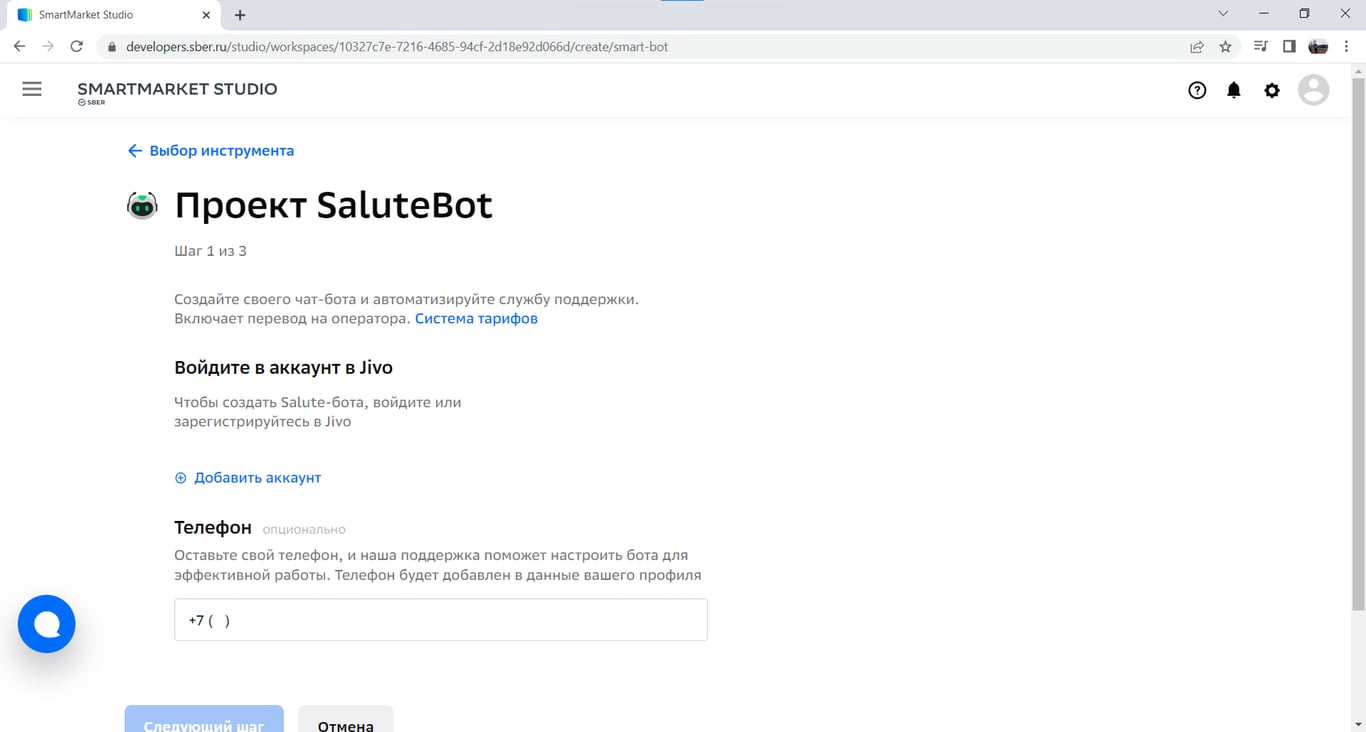Cancel with the Отмена button
Viewport: 1366px width, 732px height.
click(x=346, y=719)
